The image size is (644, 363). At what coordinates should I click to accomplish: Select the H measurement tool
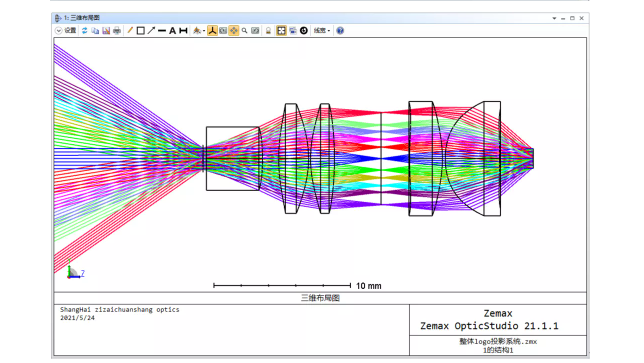click(183, 30)
